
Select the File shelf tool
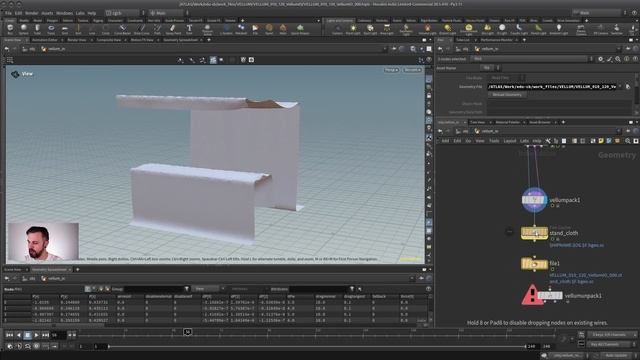[x=255, y=29]
